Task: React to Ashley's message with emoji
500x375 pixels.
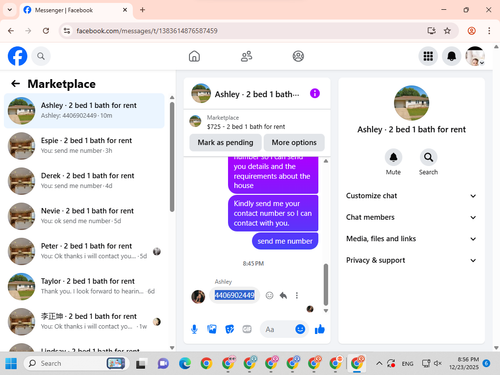Action: tap(269, 295)
